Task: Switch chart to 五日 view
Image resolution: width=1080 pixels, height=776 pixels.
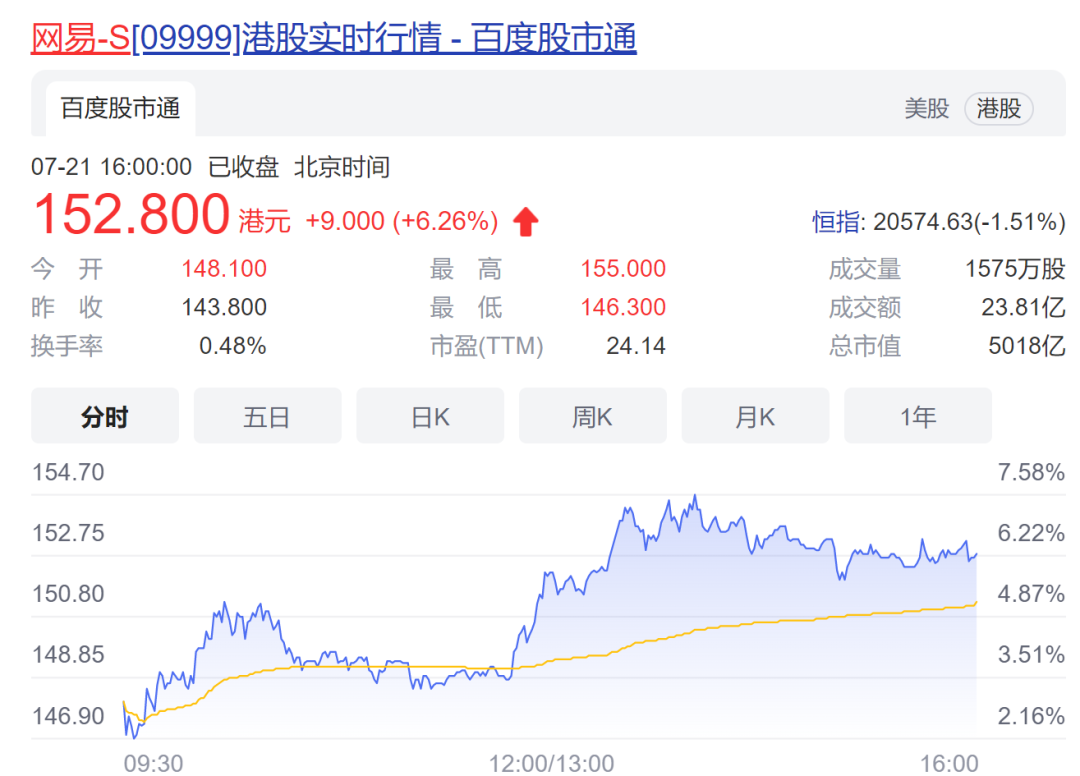Action: (x=267, y=416)
